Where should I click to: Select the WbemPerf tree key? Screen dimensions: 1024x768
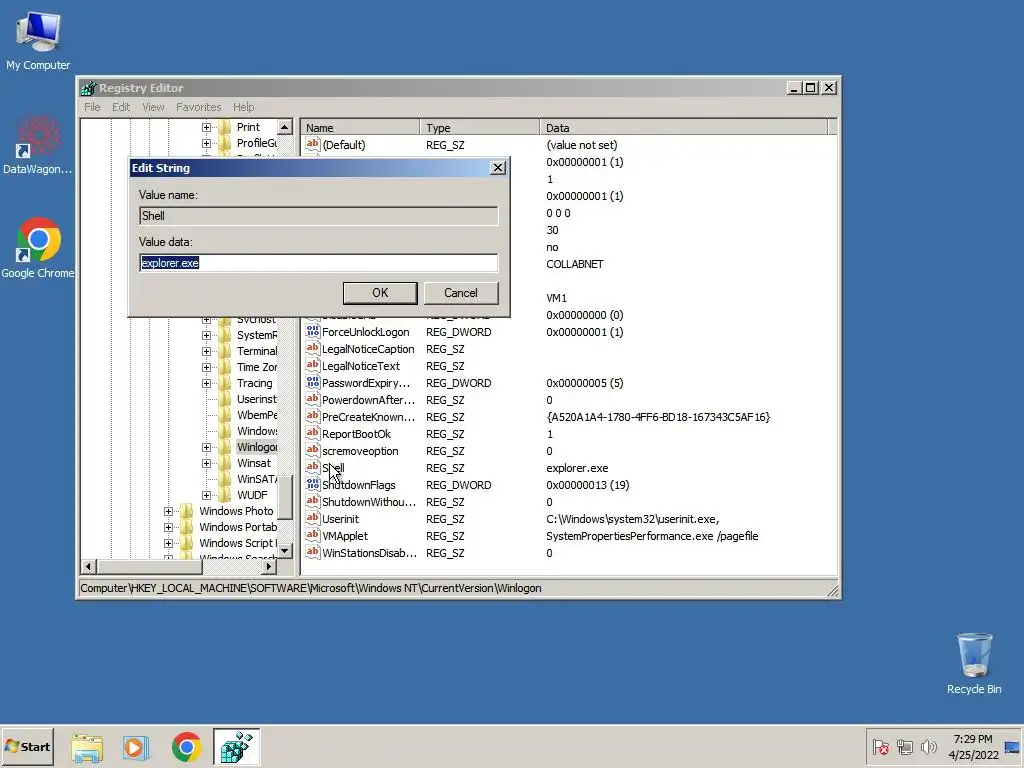click(257, 415)
